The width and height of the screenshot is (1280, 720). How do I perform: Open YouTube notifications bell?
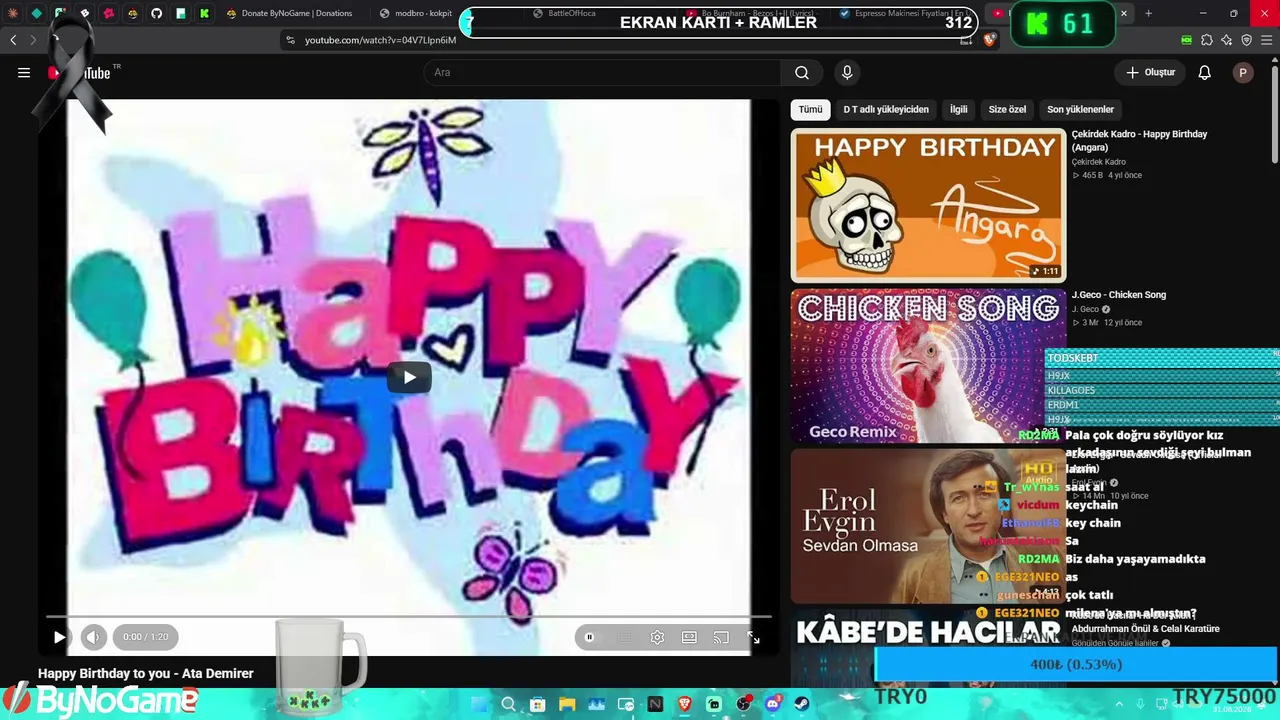(1205, 72)
